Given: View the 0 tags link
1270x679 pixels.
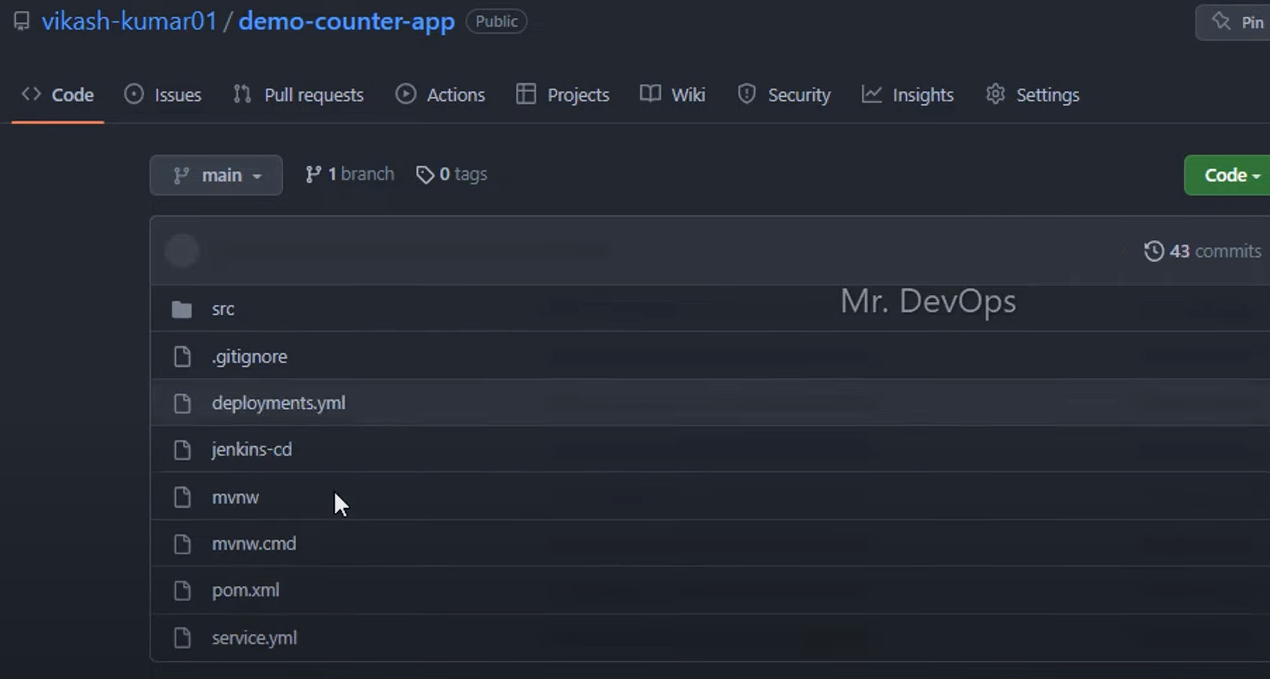Looking at the screenshot, I should tap(452, 174).
